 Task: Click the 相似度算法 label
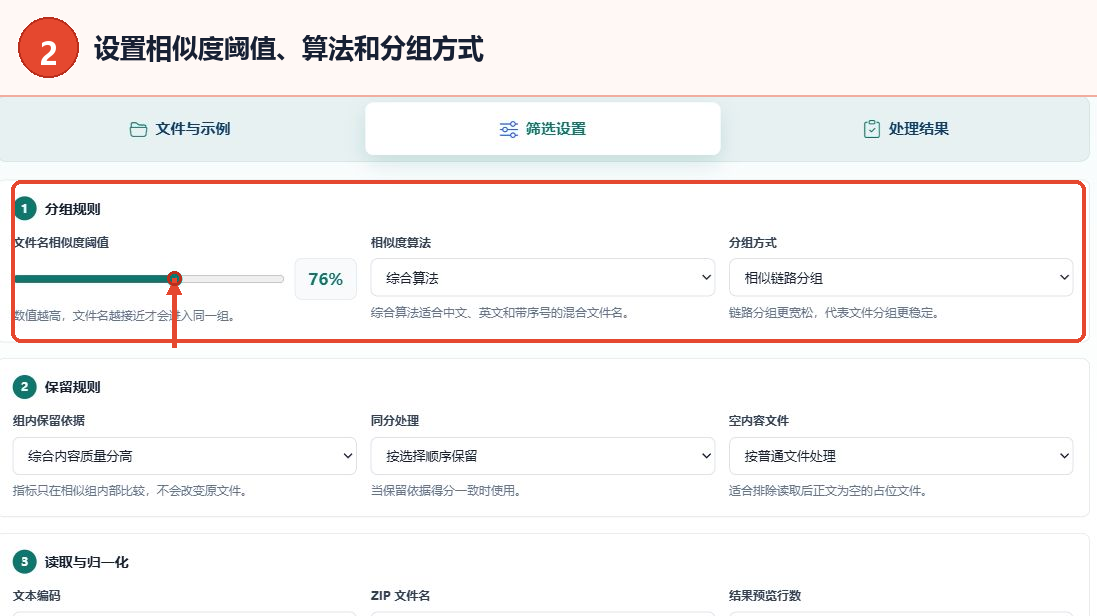(401, 243)
